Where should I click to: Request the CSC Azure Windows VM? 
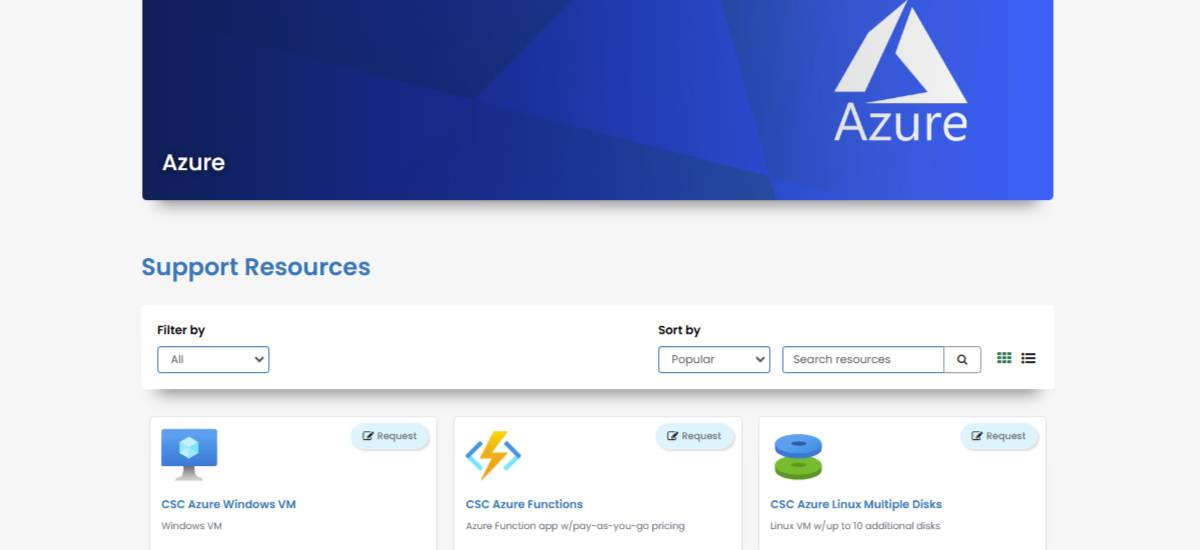(390, 436)
